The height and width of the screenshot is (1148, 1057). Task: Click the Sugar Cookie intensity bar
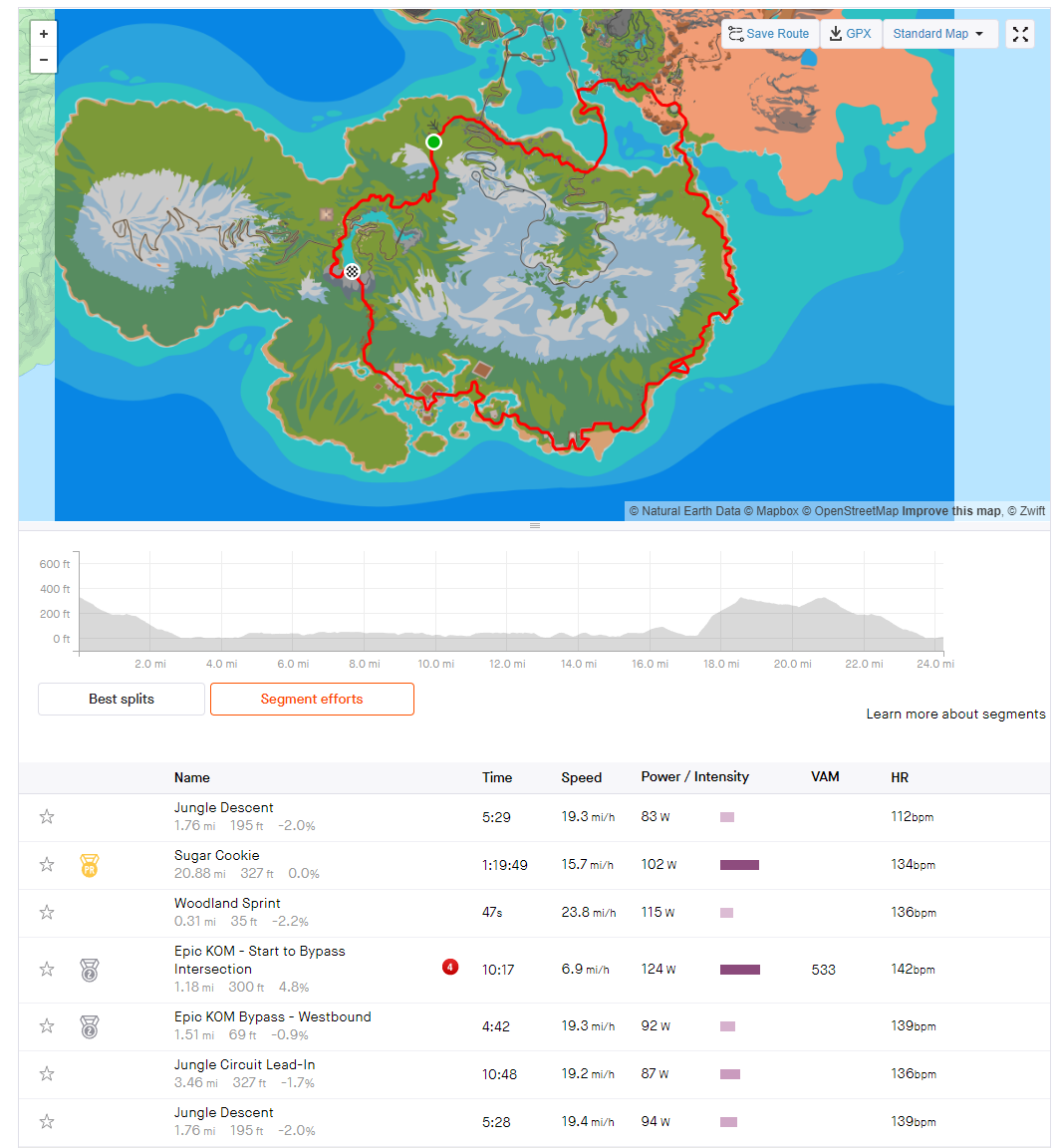pos(739,865)
